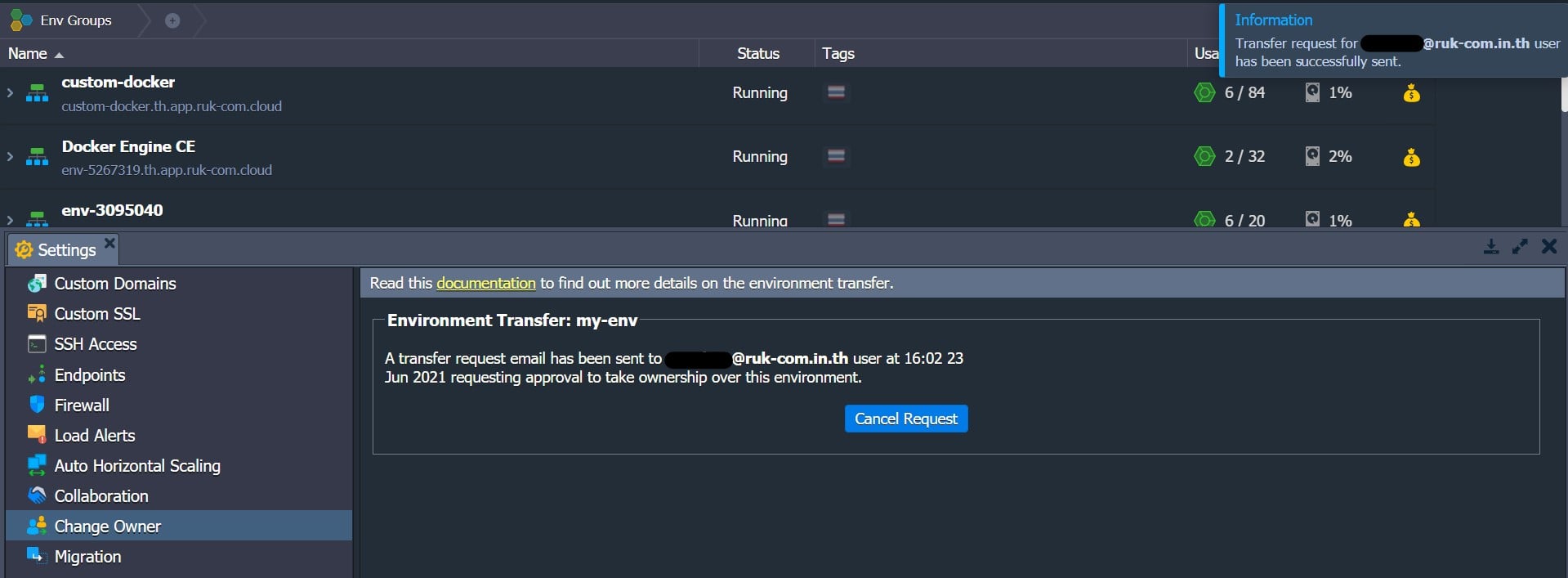1568x578 pixels.
Task: Select the Docker Engine CE environment icon
Action: (37, 156)
